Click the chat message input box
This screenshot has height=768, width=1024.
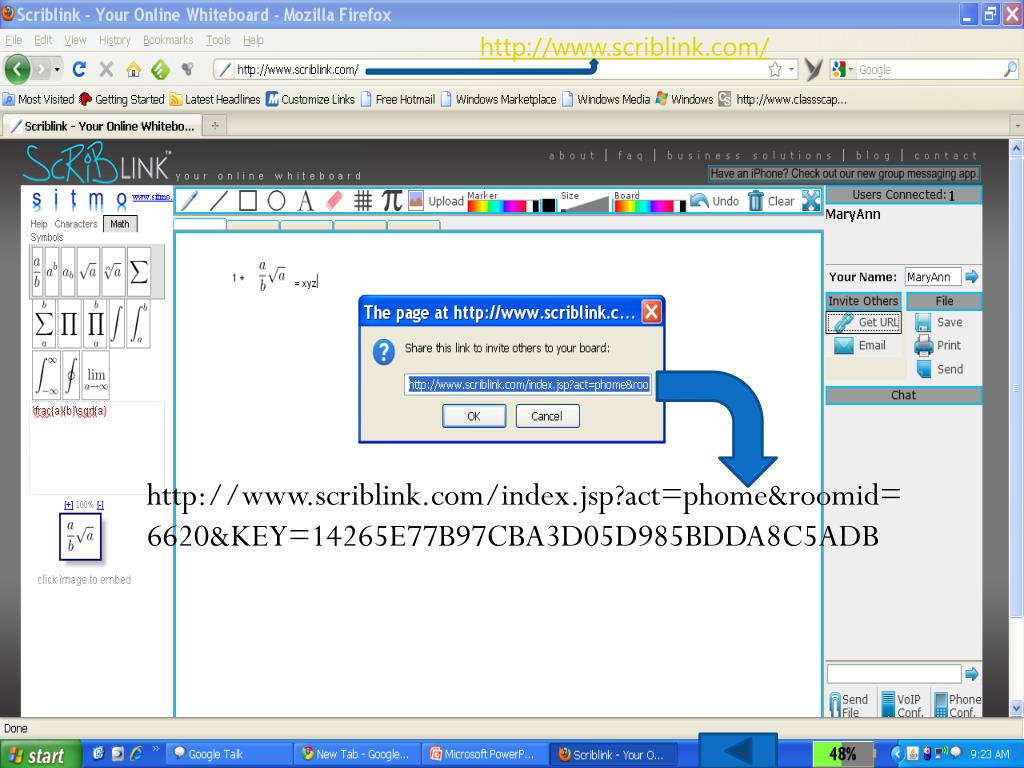tap(894, 673)
